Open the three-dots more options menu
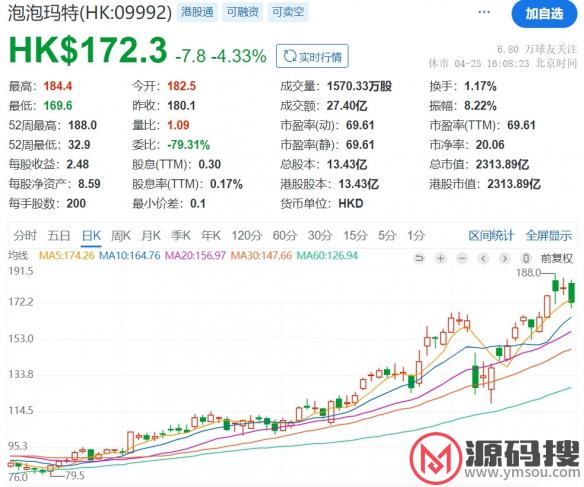This screenshot has width=584, height=487. click(x=484, y=12)
